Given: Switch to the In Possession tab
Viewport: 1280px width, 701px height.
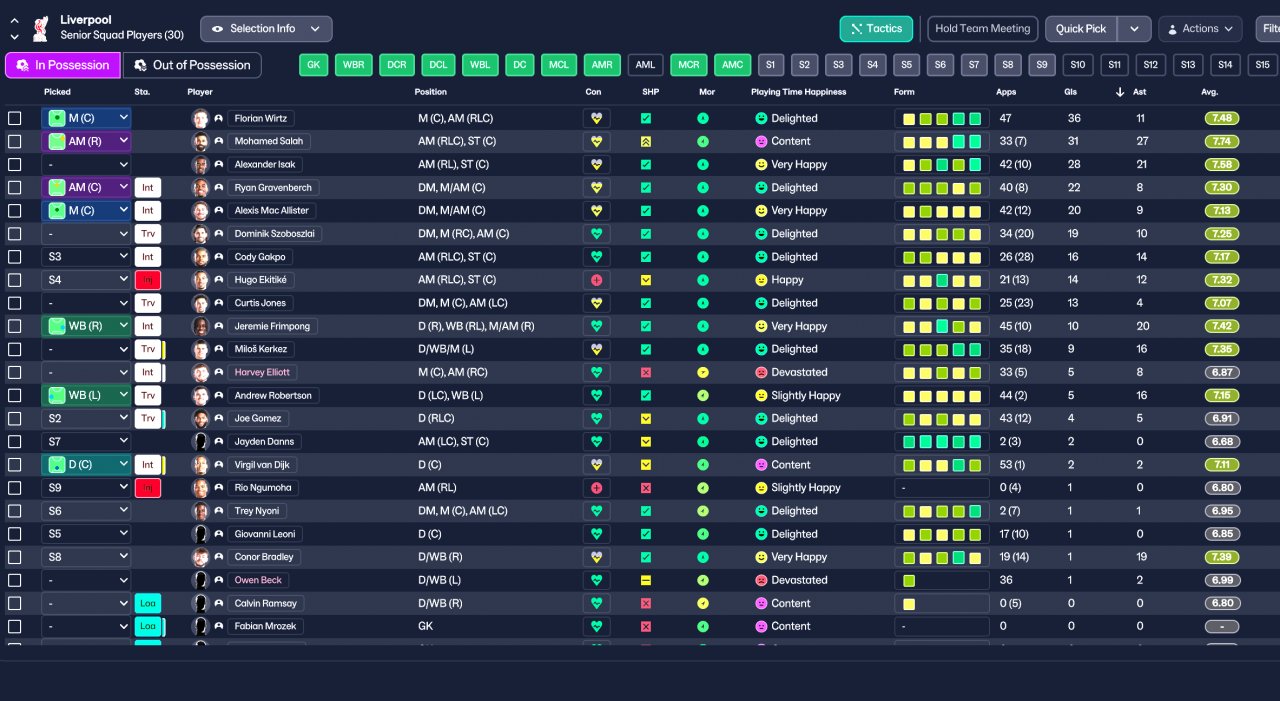Looking at the screenshot, I should (62, 65).
